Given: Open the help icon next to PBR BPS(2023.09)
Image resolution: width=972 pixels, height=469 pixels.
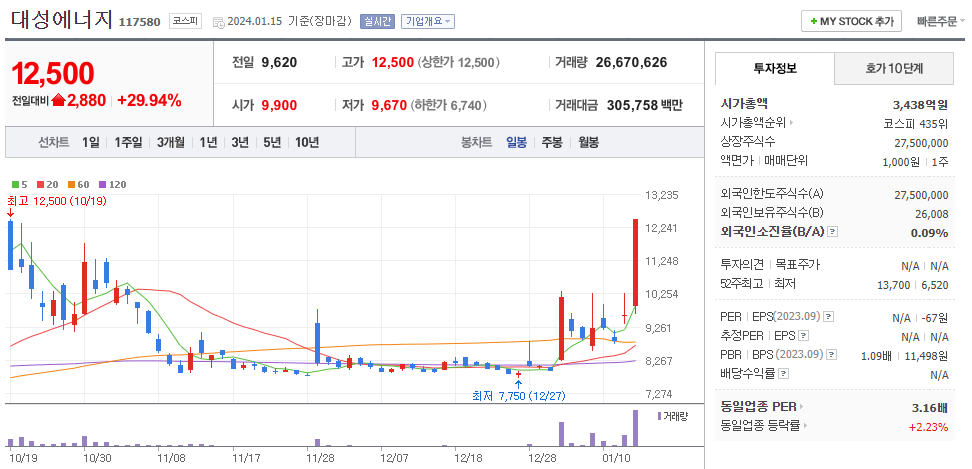Looking at the screenshot, I should [x=831, y=355].
